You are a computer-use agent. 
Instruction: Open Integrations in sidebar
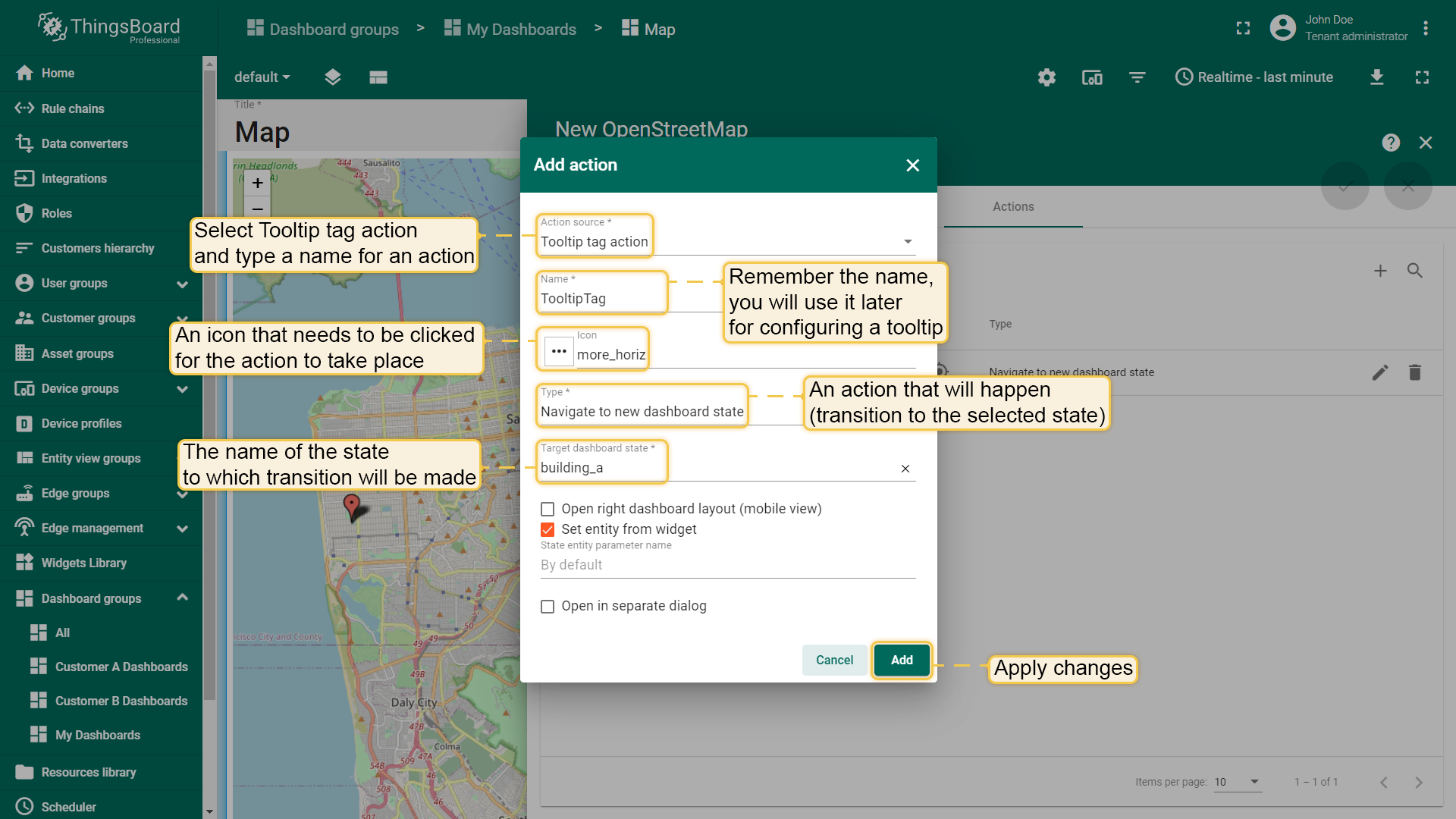point(101,178)
